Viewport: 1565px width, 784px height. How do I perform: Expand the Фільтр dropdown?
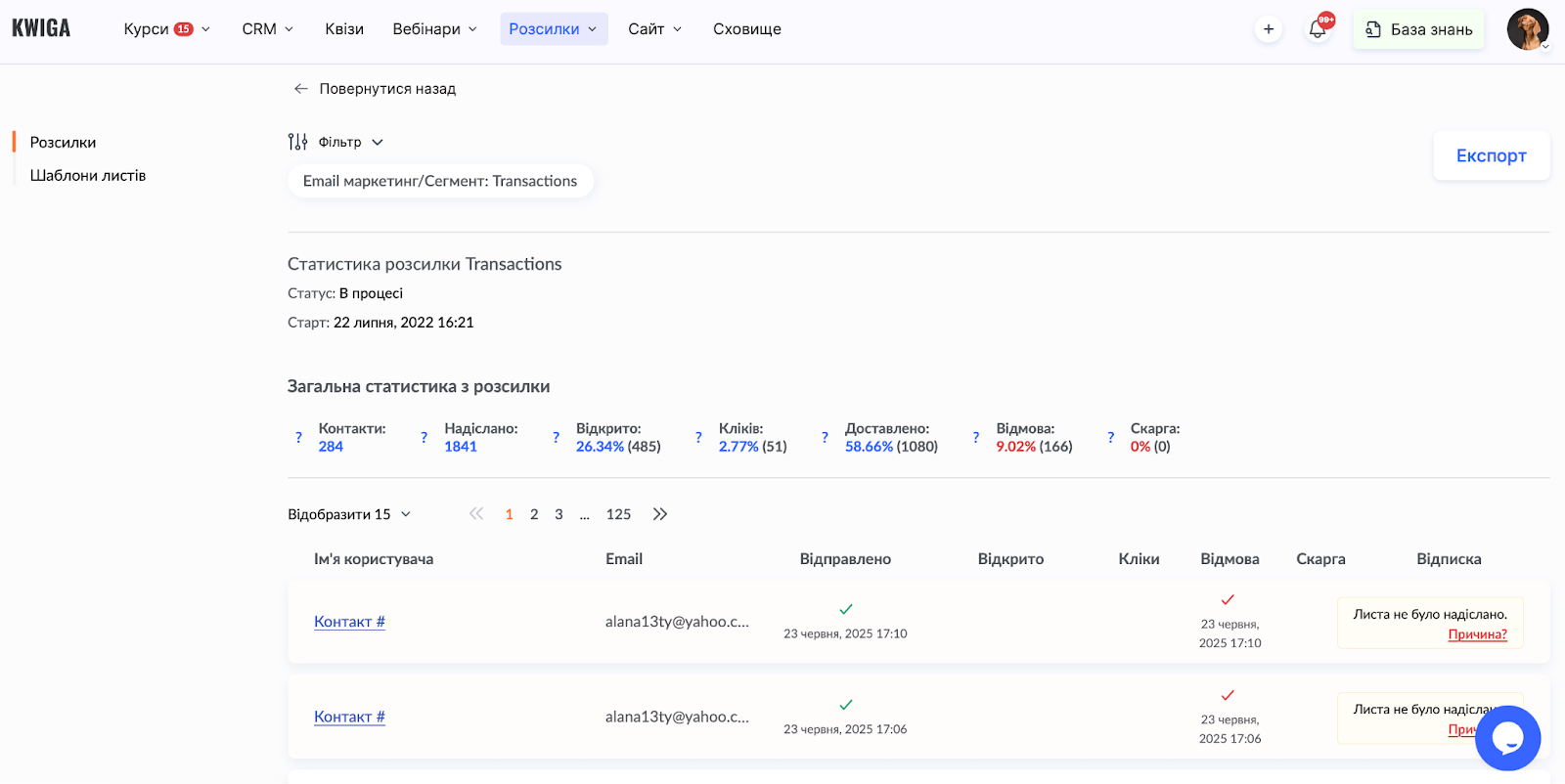pyautogui.click(x=335, y=143)
